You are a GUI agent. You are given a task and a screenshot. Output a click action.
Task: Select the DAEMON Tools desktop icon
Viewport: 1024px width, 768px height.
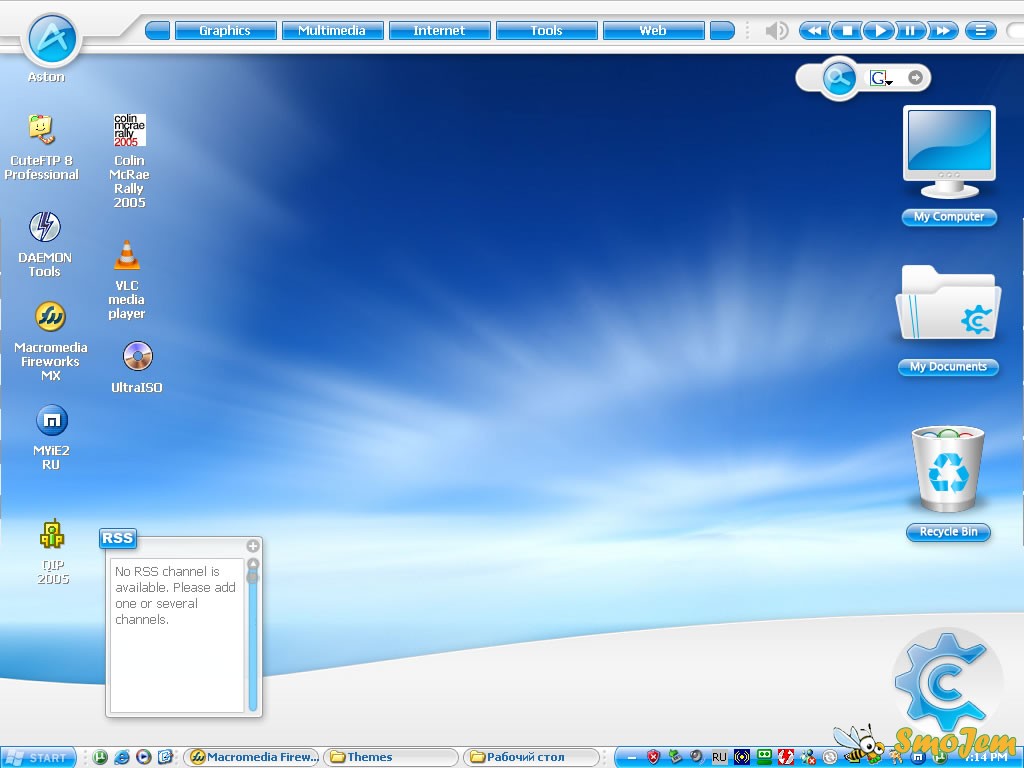(44, 227)
